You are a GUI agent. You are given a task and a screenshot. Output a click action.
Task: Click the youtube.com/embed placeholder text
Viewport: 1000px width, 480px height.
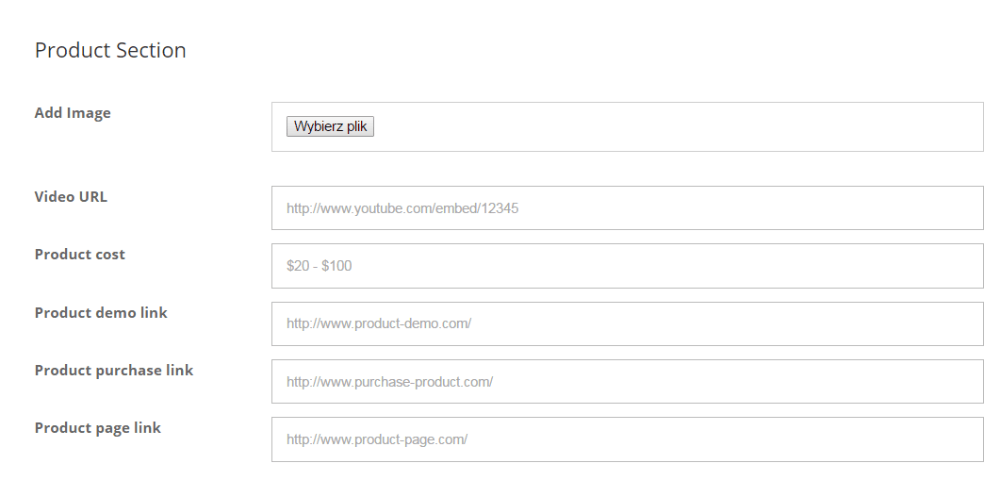click(401, 209)
